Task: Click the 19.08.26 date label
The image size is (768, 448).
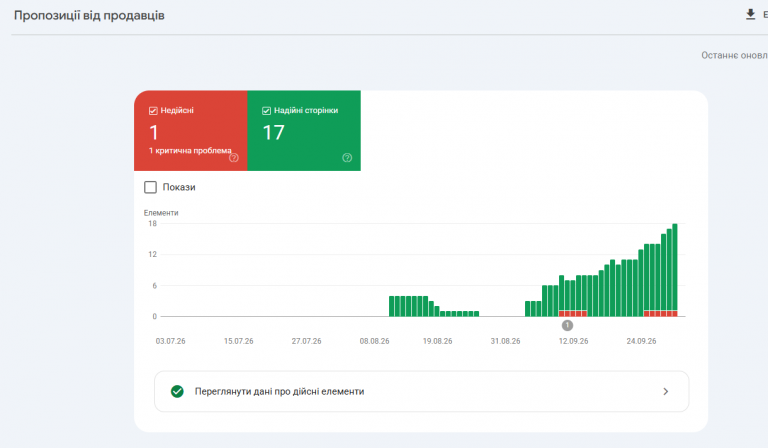Action: 437,341
